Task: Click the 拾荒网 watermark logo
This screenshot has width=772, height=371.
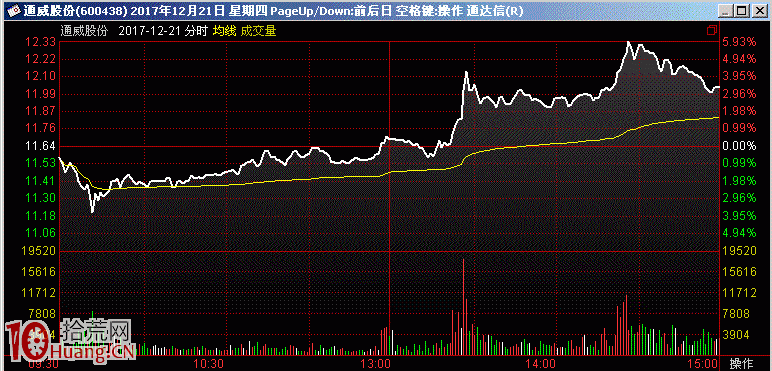Action: pyautogui.click(x=69, y=340)
